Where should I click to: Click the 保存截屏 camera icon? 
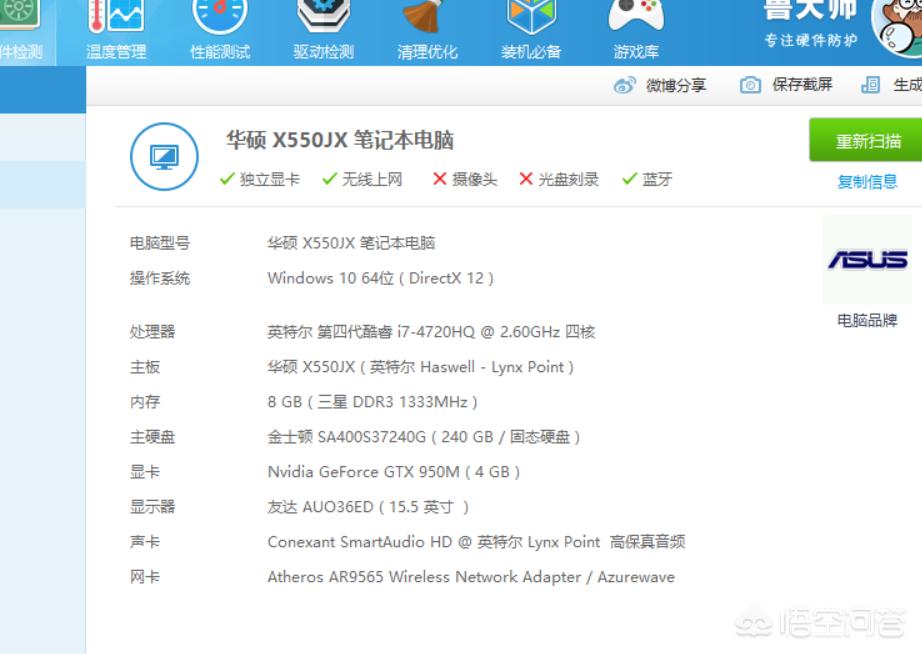(x=750, y=85)
